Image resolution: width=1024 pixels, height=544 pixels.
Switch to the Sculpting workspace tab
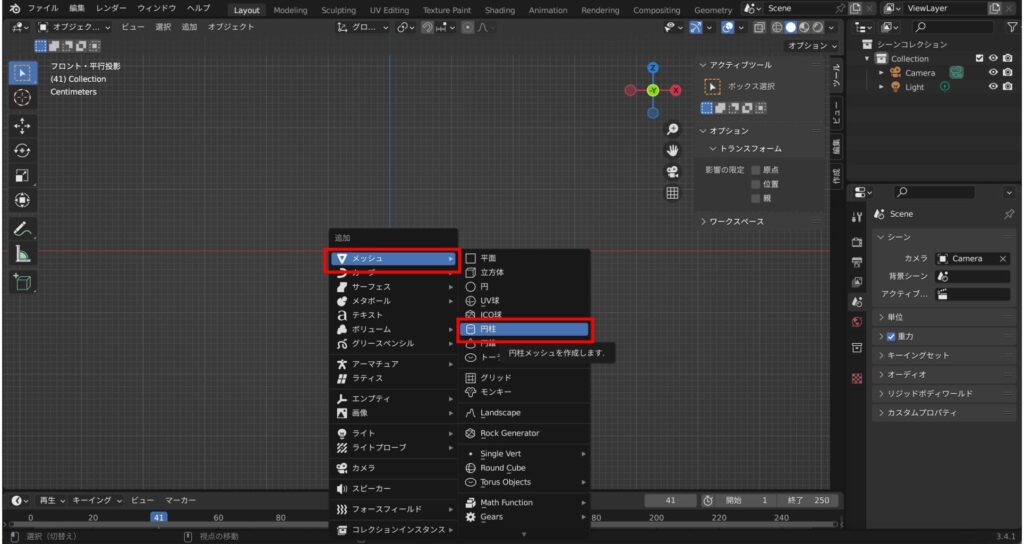tap(338, 10)
